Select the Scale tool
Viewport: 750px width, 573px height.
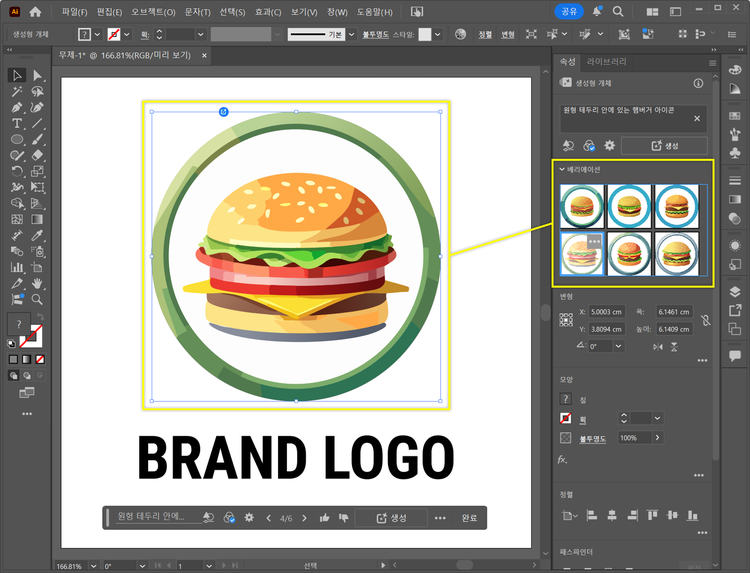tap(37, 171)
